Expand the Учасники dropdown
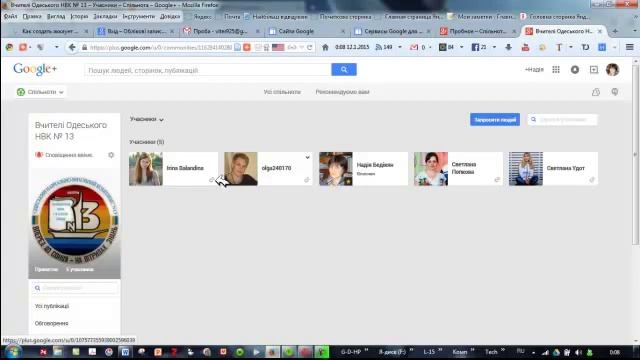Viewport: 640px width, 360px height. pos(147,119)
